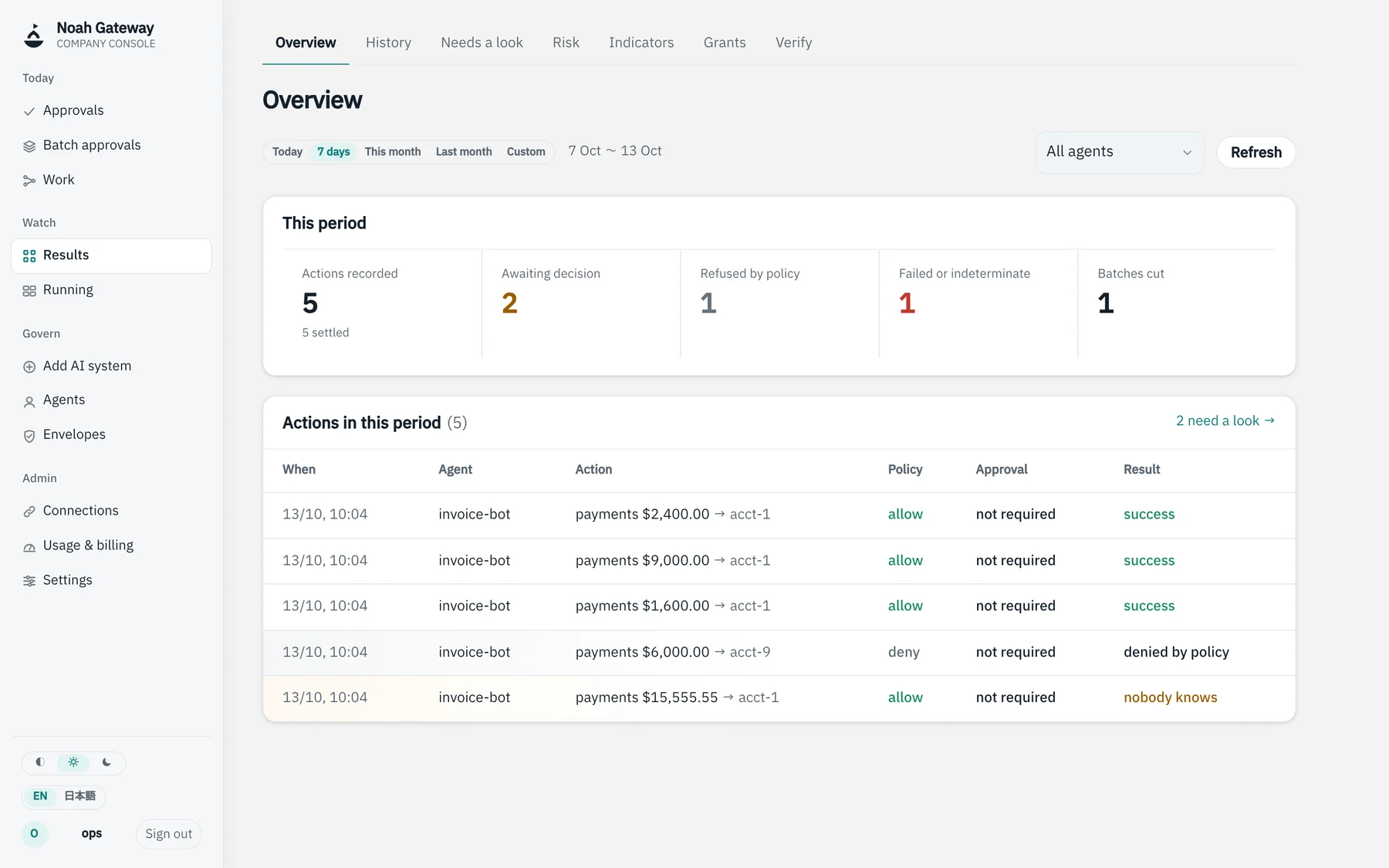Switch language to 日本語

click(x=80, y=796)
